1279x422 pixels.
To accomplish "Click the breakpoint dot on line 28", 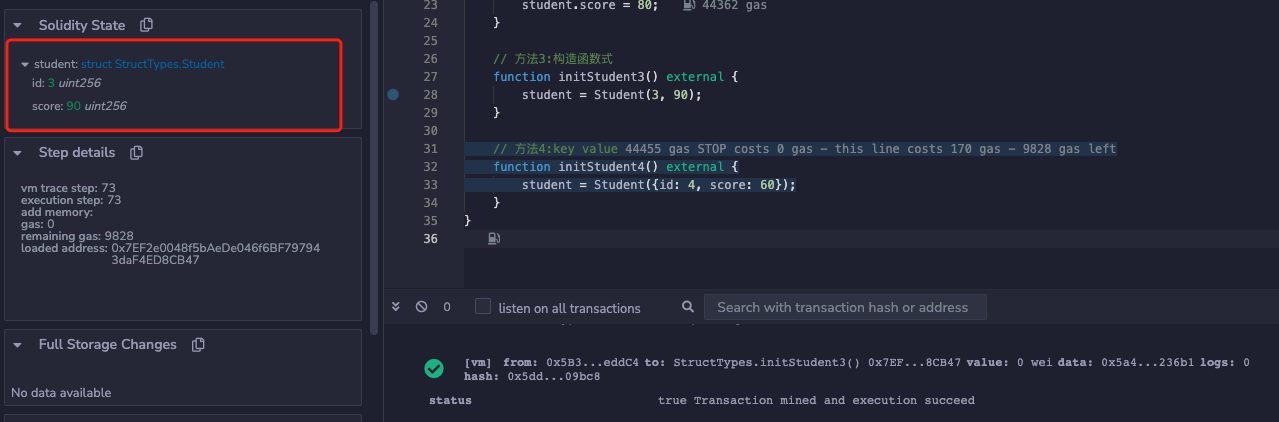I will point(393,95).
